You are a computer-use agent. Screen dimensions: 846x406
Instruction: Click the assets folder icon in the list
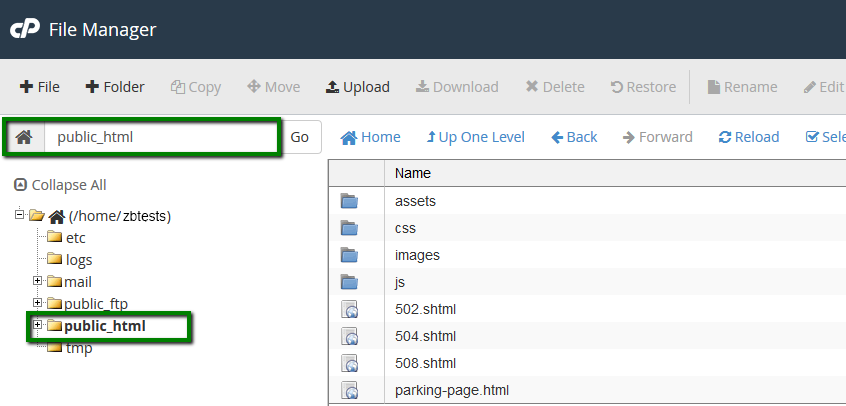pyautogui.click(x=349, y=201)
